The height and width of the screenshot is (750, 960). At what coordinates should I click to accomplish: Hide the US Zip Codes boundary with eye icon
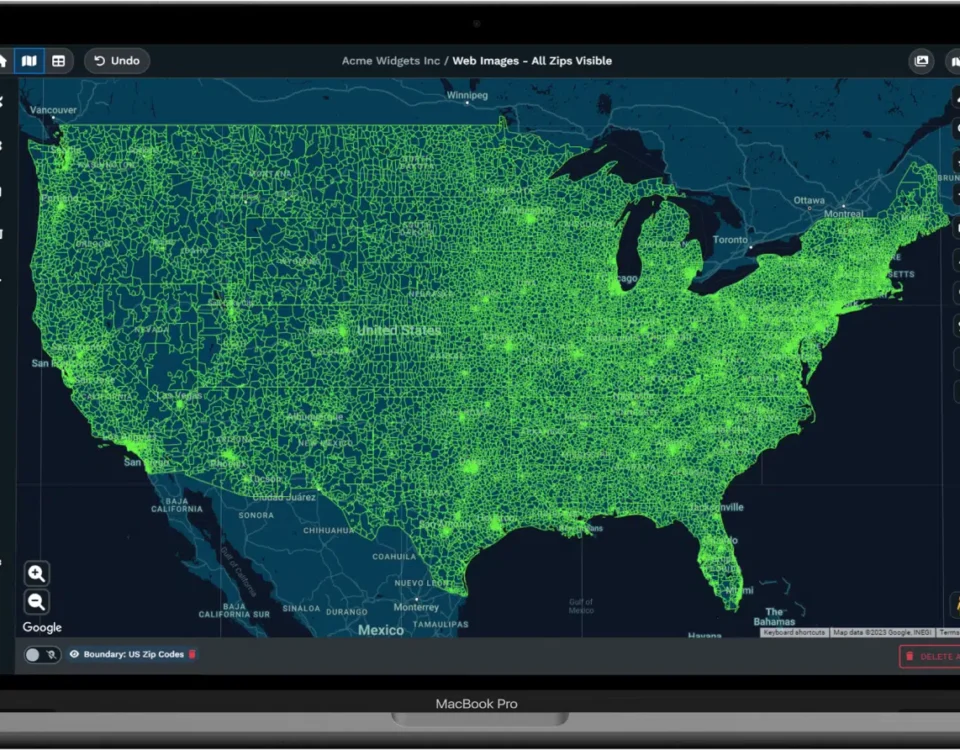point(74,655)
